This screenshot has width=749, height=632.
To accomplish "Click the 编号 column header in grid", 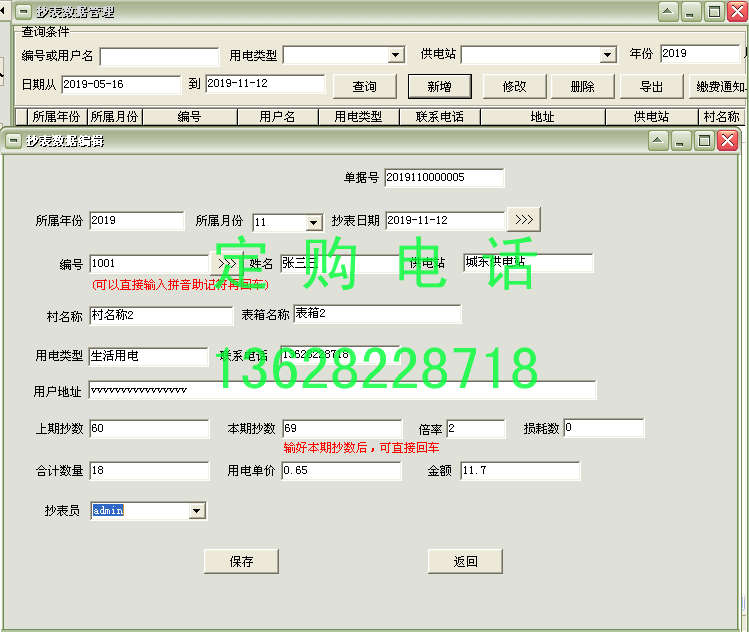I will tap(190, 117).
